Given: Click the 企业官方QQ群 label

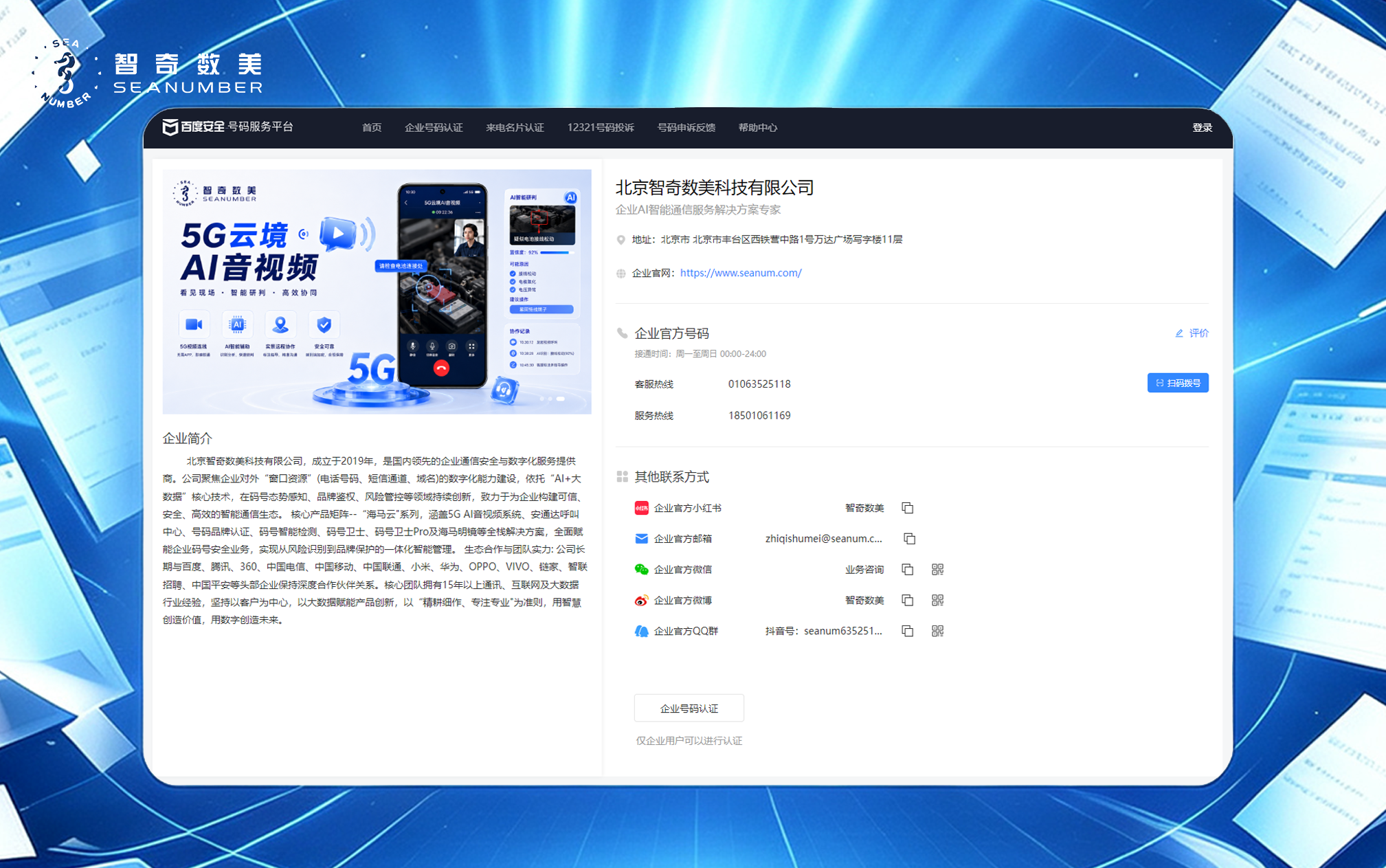Looking at the screenshot, I should (686, 631).
